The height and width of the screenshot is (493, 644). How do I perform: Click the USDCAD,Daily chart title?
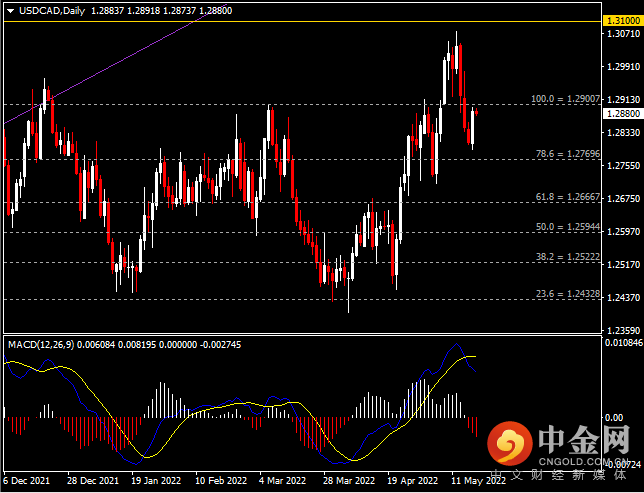(52, 11)
